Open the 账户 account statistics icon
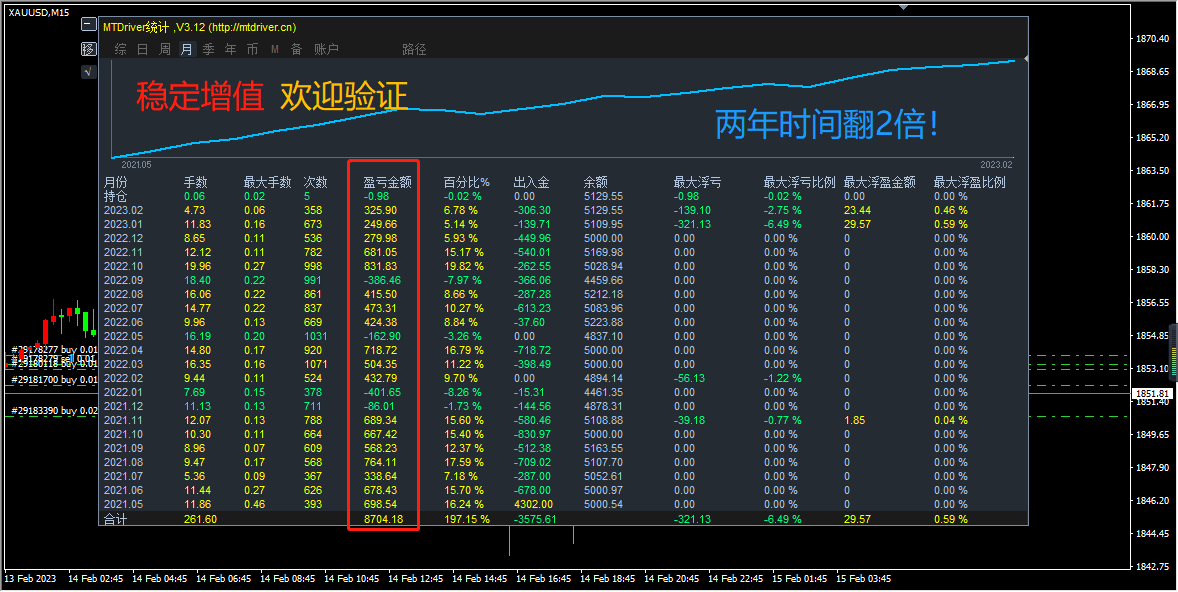This screenshot has height=592, width=1178. point(326,47)
